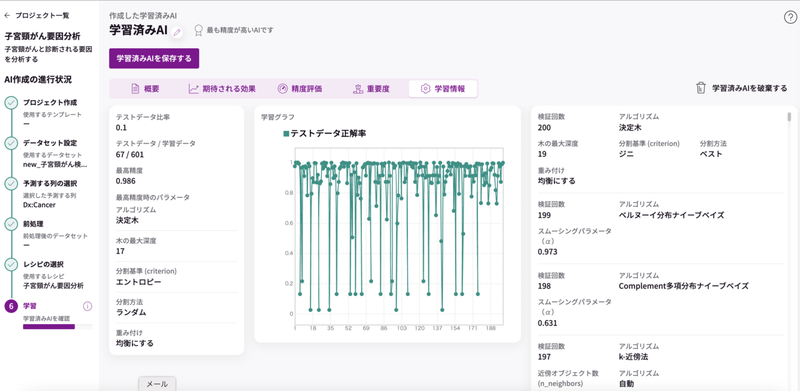Screen dimensions: 800x391
Task: Click ベルヌーイ分布ナイーブベイズ algorithm entry
Action: (x=671, y=215)
